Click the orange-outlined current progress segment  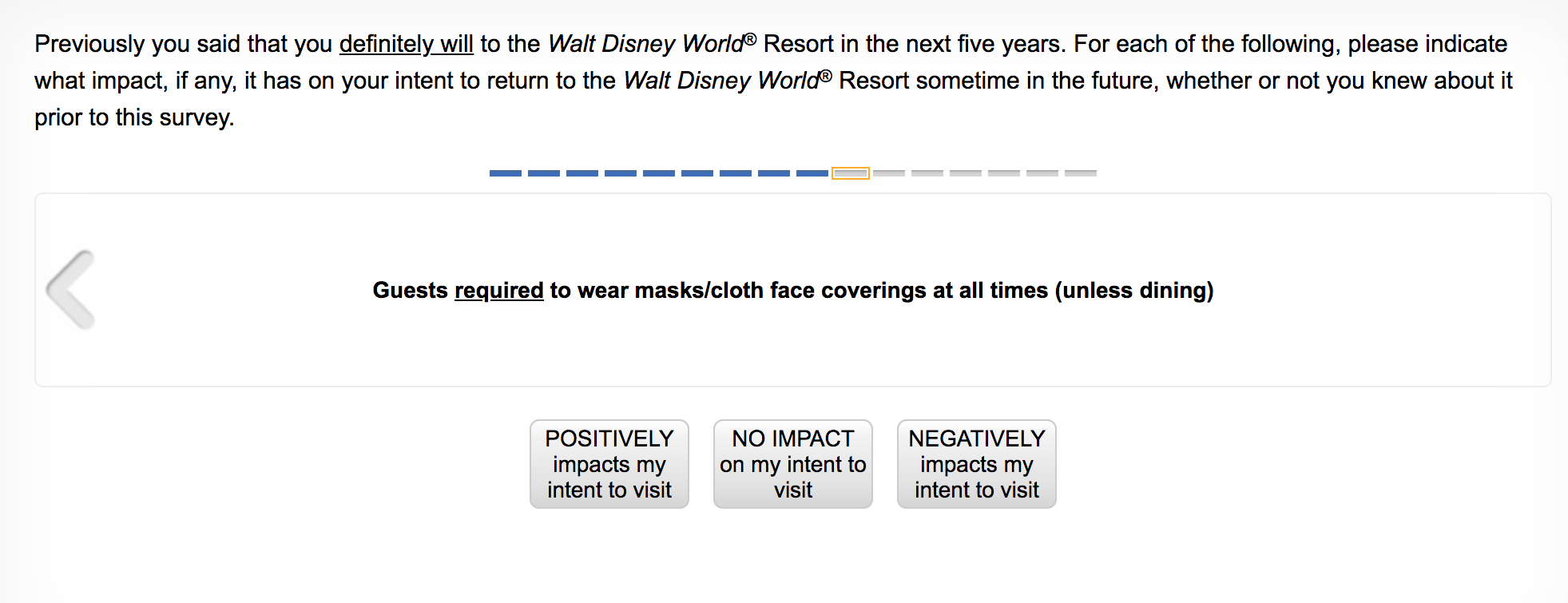[x=850, y=173]
